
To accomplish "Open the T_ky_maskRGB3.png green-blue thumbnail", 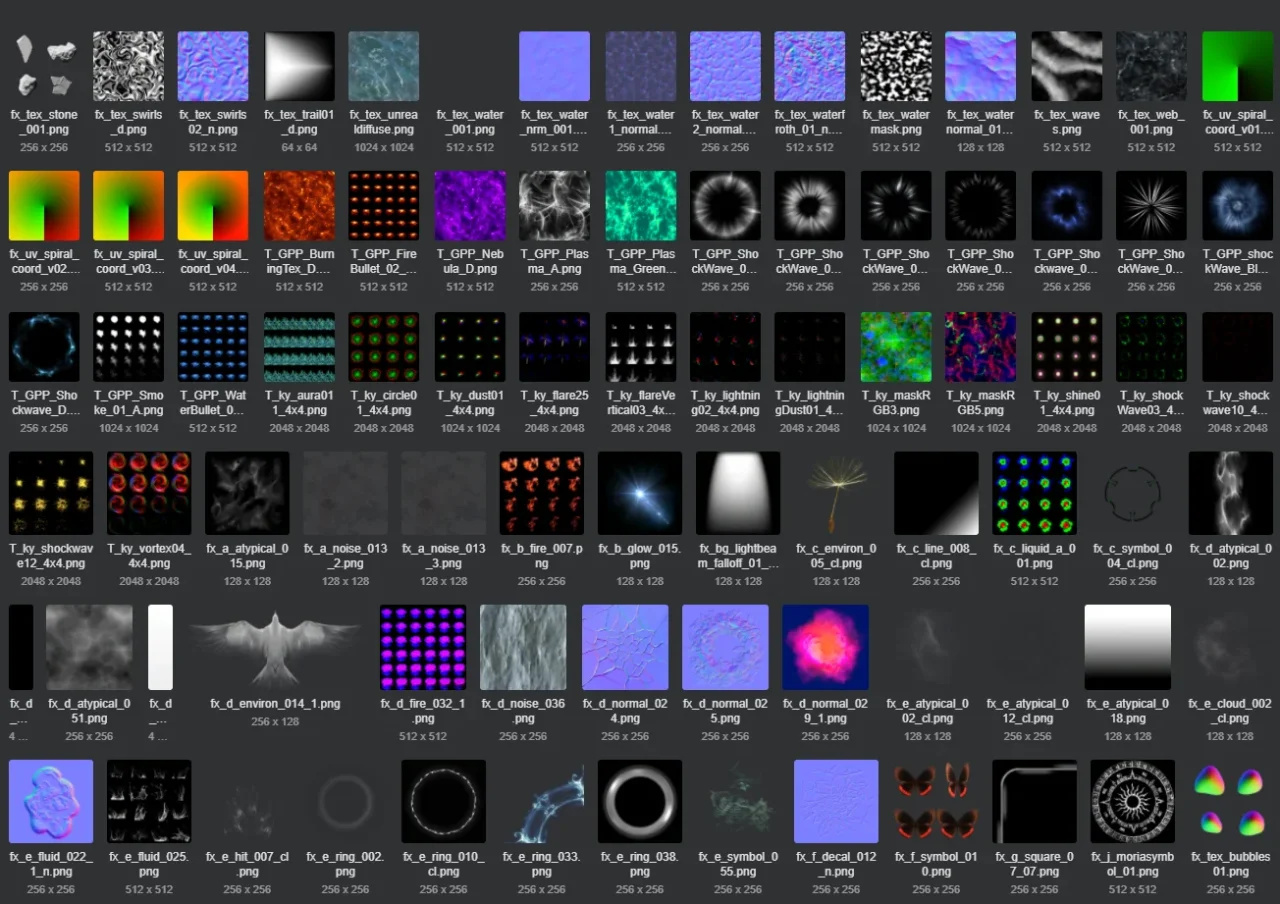I will (896, 347).
